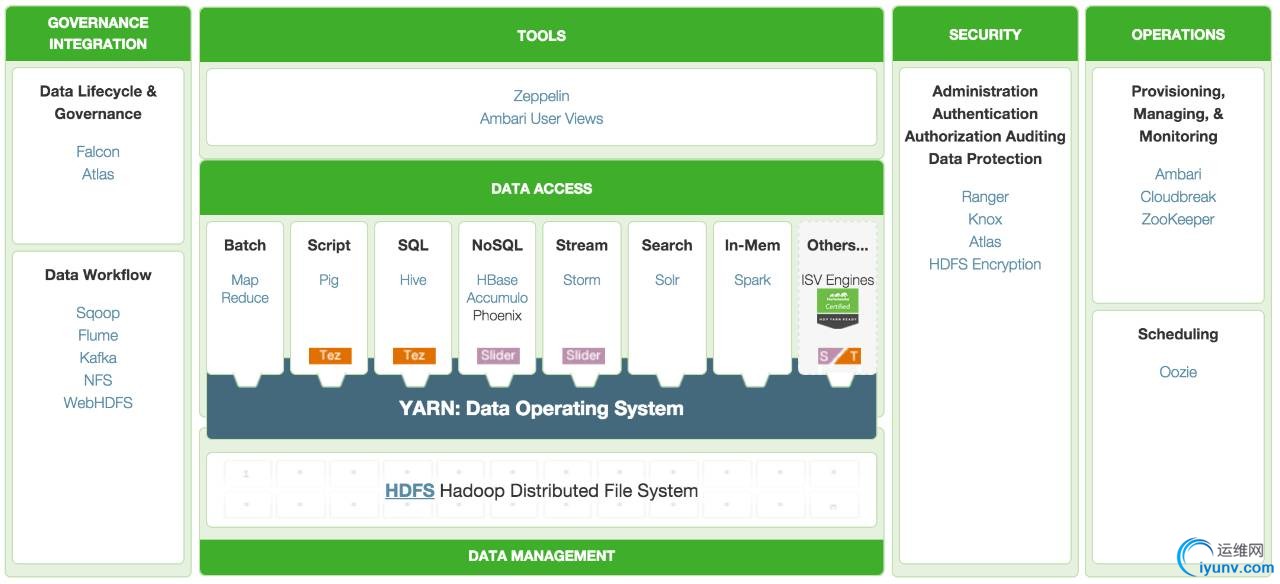Open Spark in the In-Mem column

pos(752,280)
